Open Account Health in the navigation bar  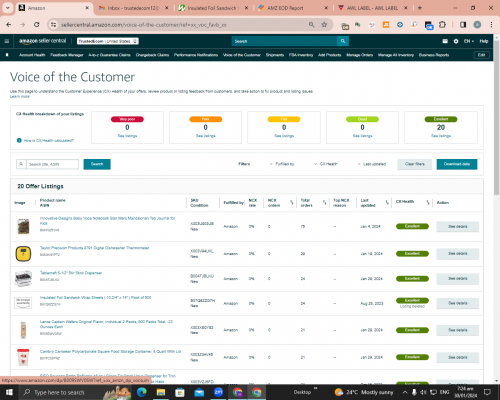tap(32, 55)
